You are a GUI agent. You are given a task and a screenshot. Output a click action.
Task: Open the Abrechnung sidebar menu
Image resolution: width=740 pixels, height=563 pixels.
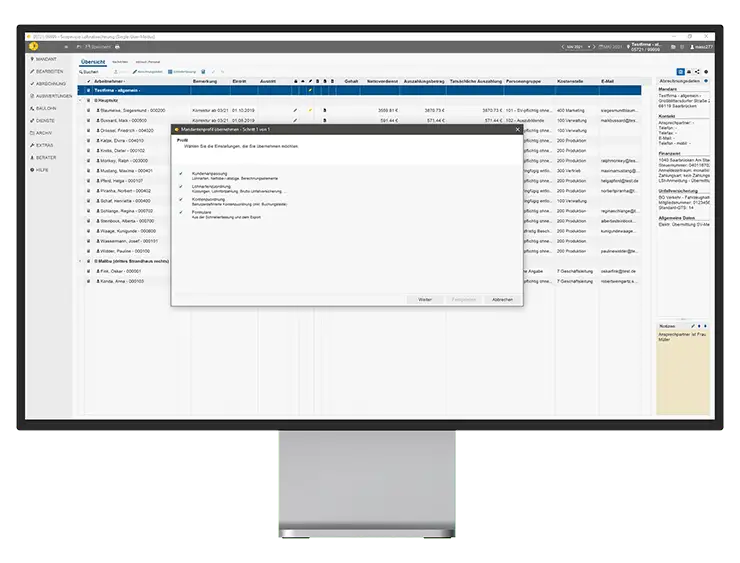[46, 83]
